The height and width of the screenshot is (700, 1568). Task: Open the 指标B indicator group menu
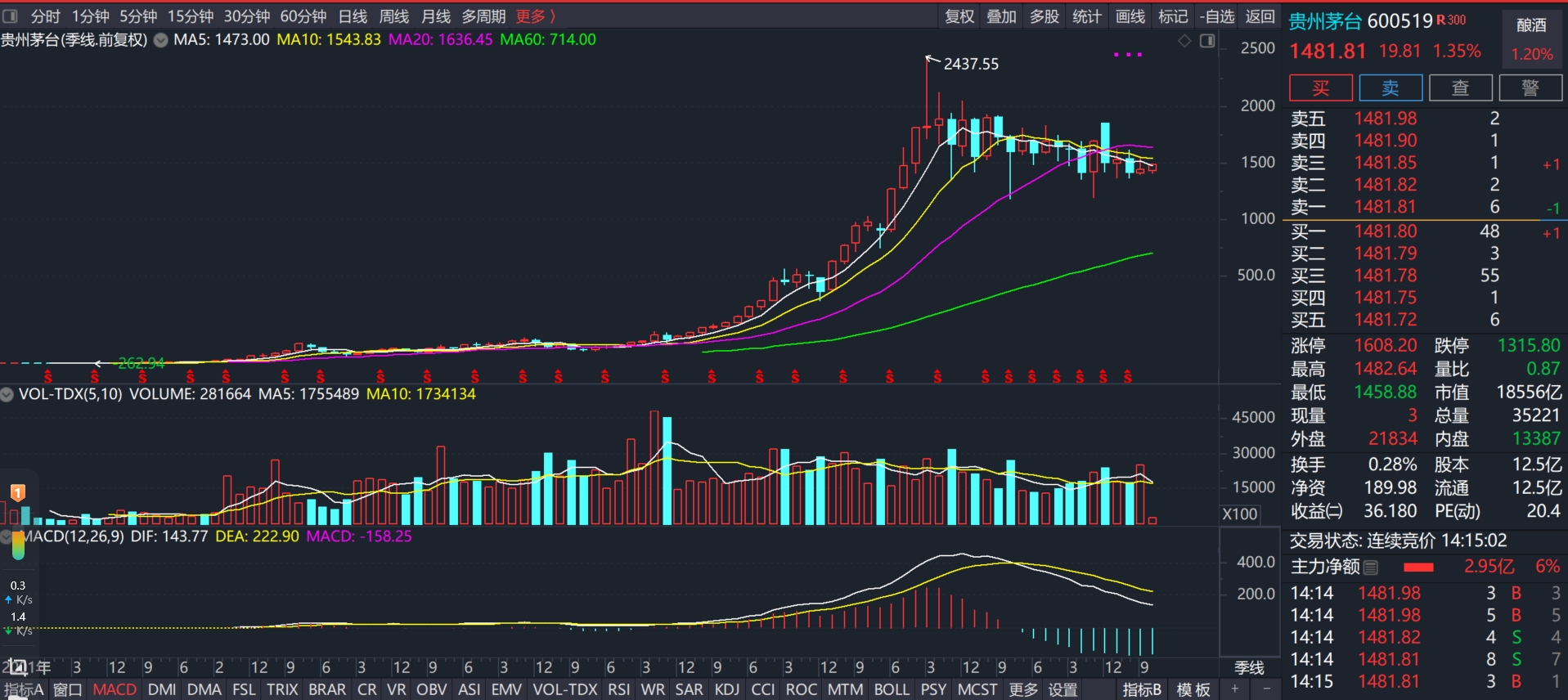[1142, 689]
